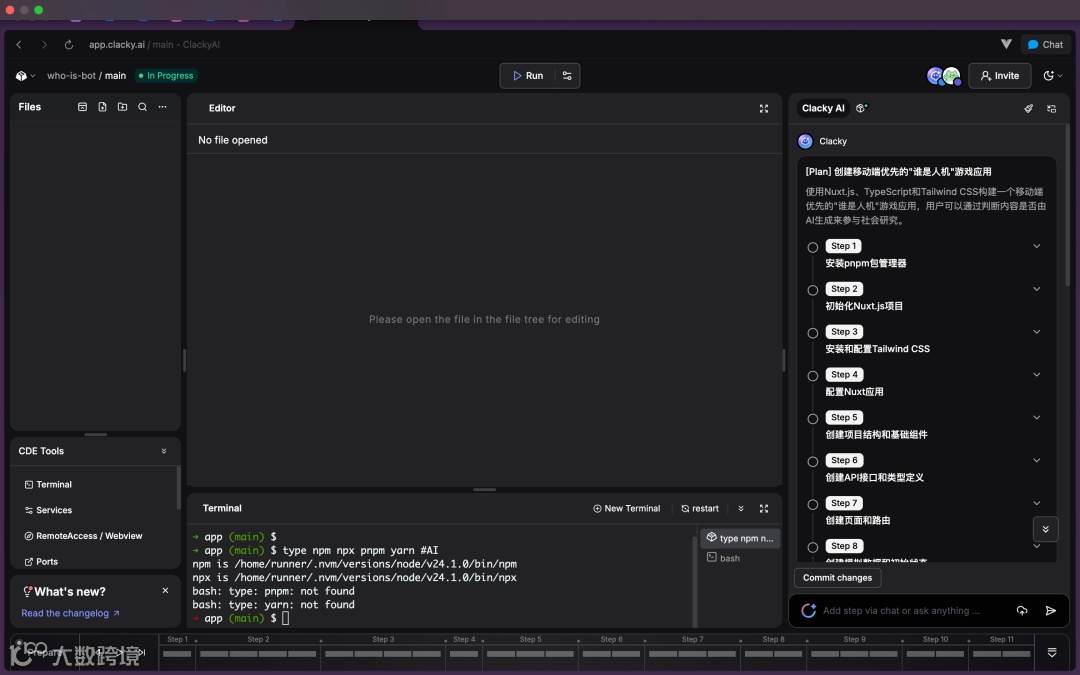
Task: Click the upload icon in chat input
Action: 1022,611
